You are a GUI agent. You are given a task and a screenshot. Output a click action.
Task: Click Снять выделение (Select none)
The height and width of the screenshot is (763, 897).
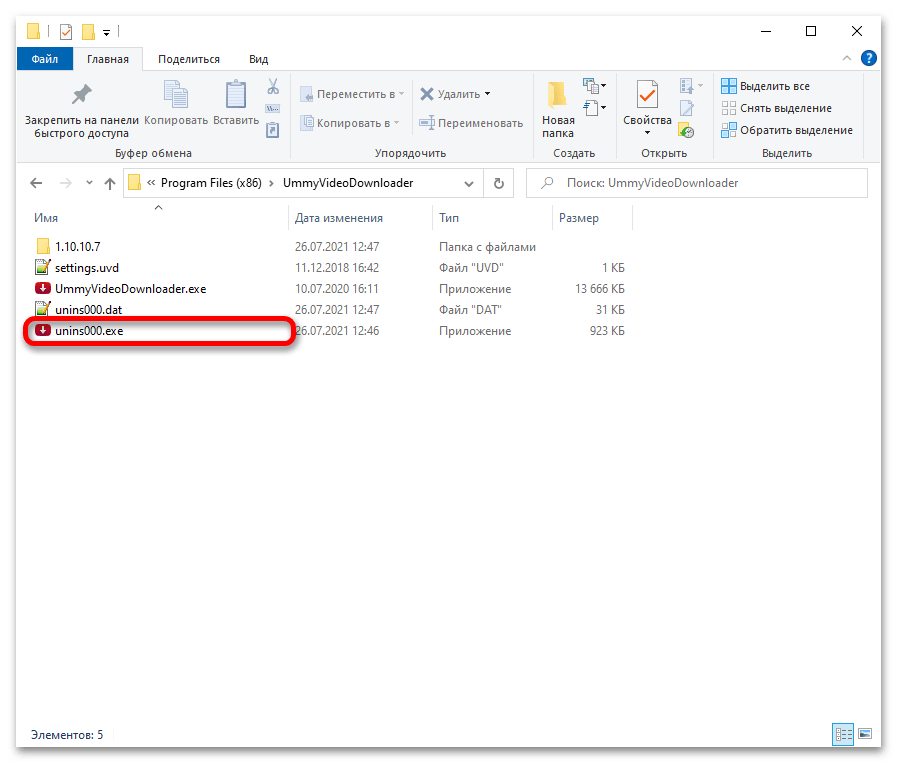point(776,108)
